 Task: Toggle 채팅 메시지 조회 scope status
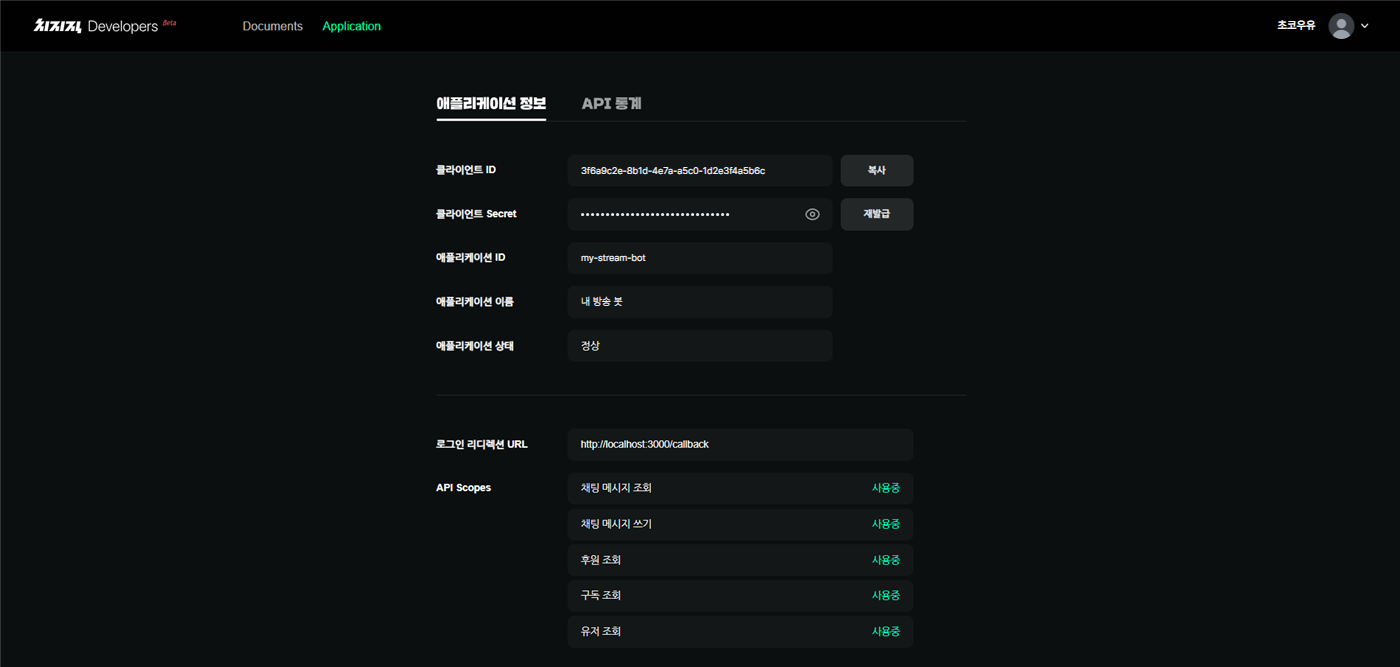[x=886, y=488]
